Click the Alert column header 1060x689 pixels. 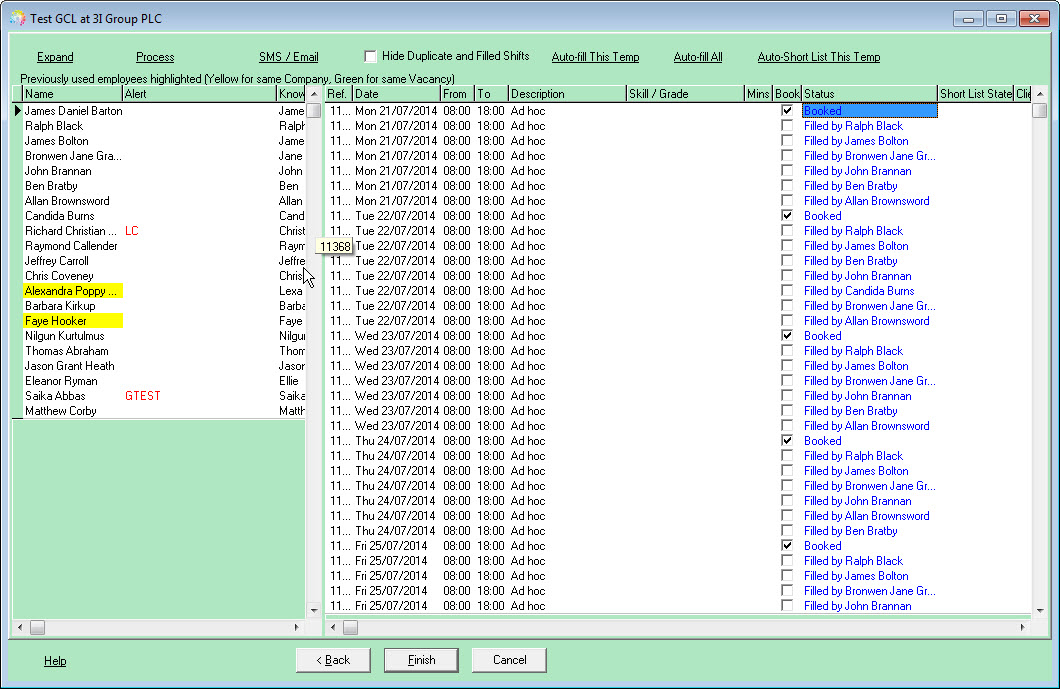pos(199,94)
